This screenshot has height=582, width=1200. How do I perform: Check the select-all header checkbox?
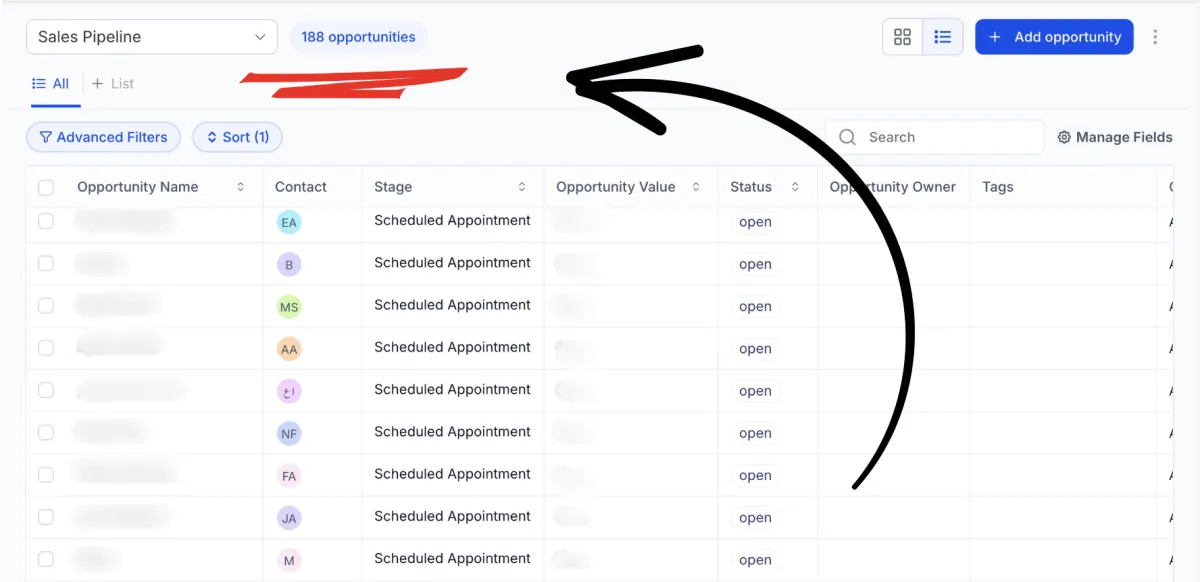(x=46, y=187)
